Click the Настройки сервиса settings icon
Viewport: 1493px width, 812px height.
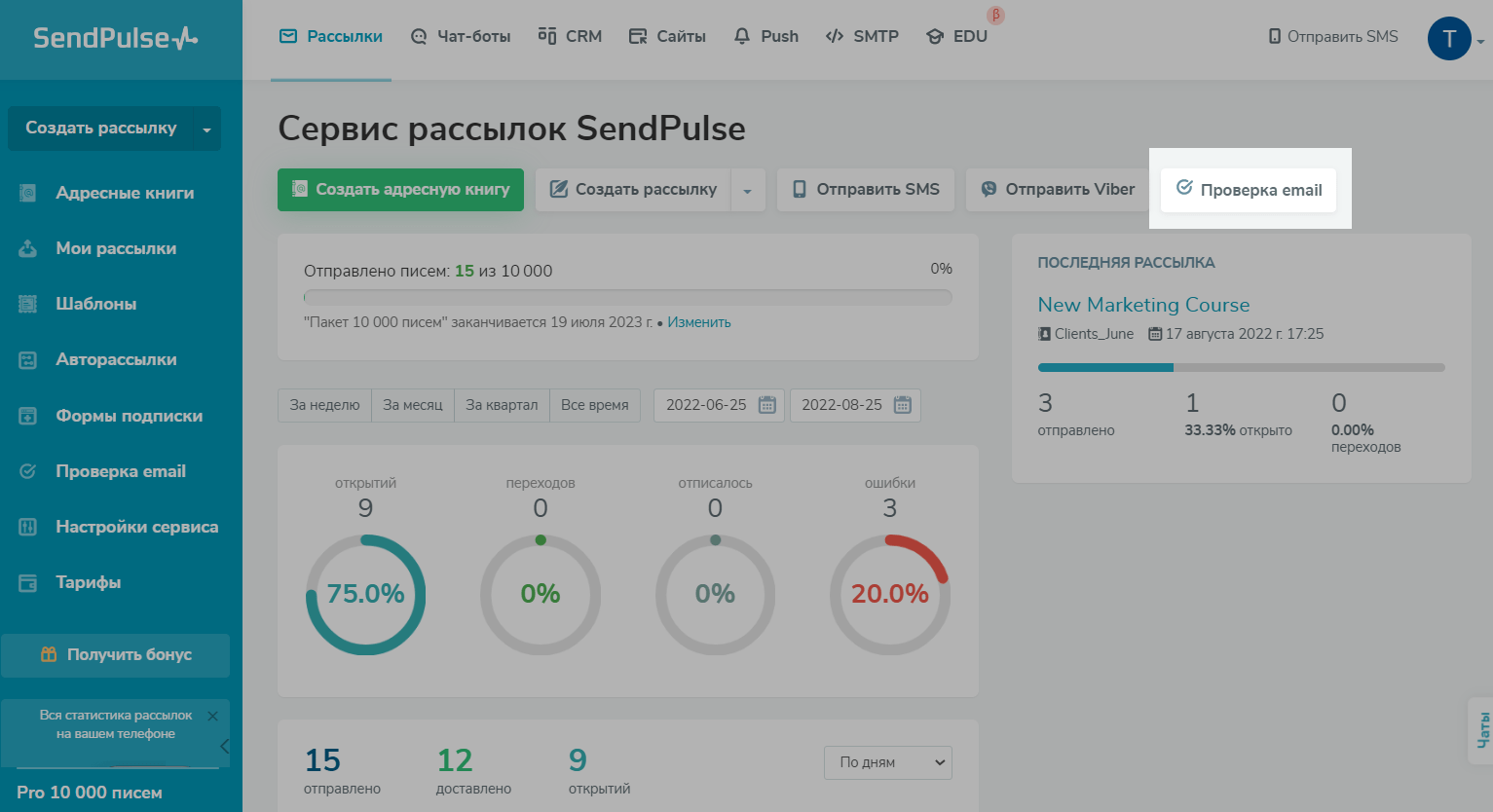pos(27,527)
